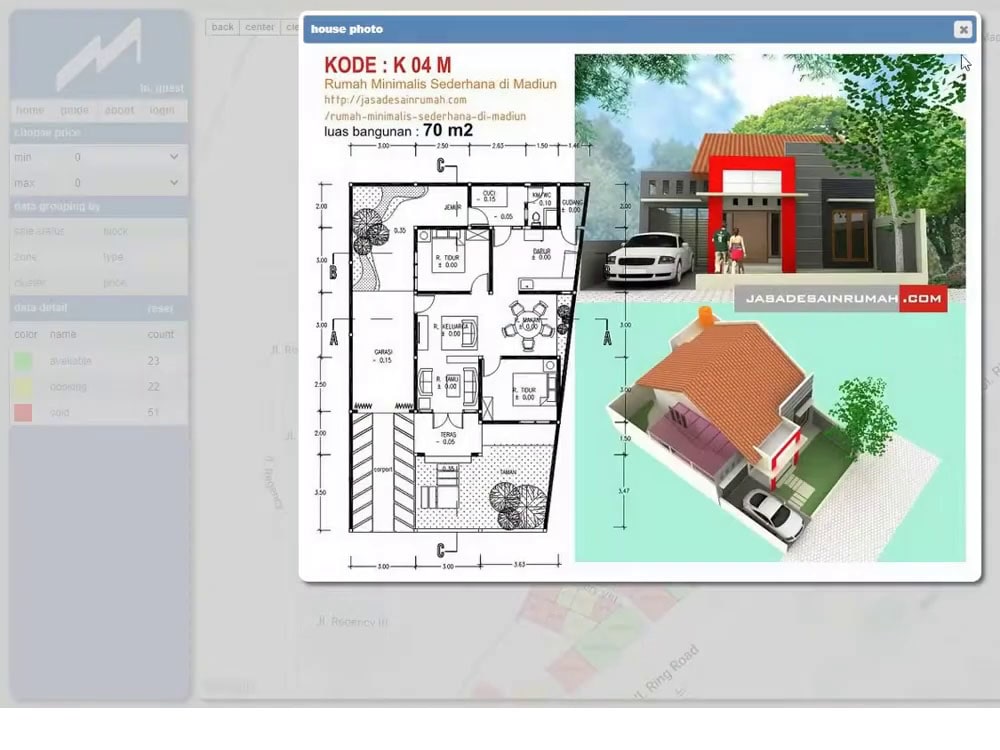
Task: Select the booking row label
Action: tap(68, 387)
